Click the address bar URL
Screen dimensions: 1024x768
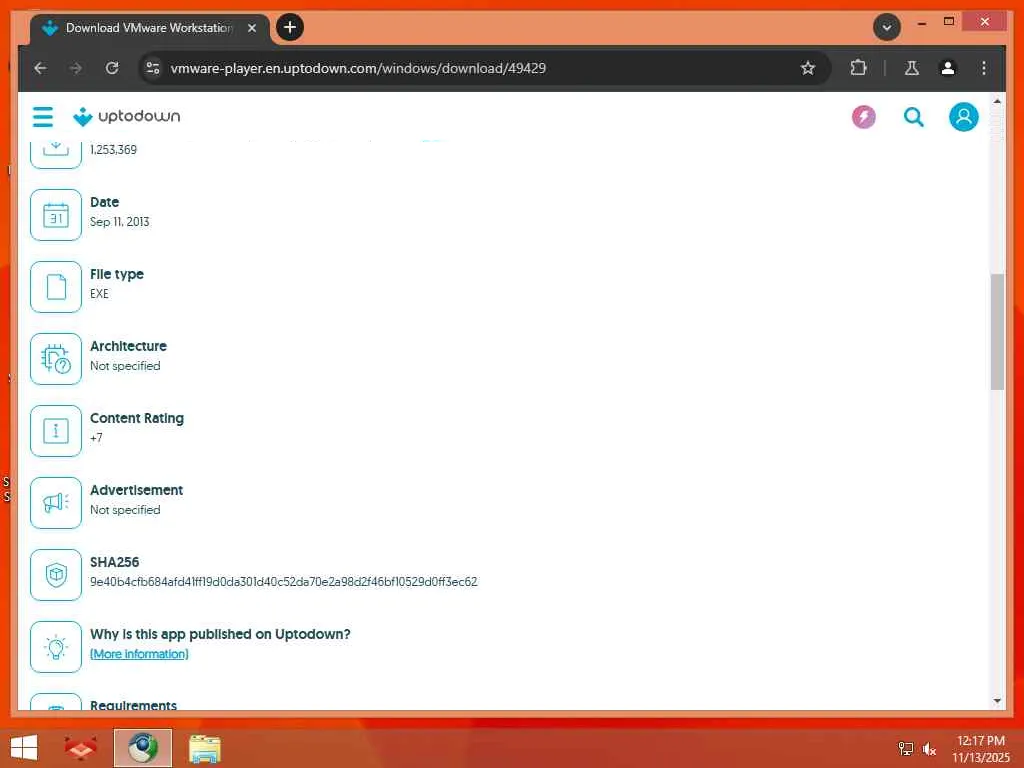click(358, 68)
